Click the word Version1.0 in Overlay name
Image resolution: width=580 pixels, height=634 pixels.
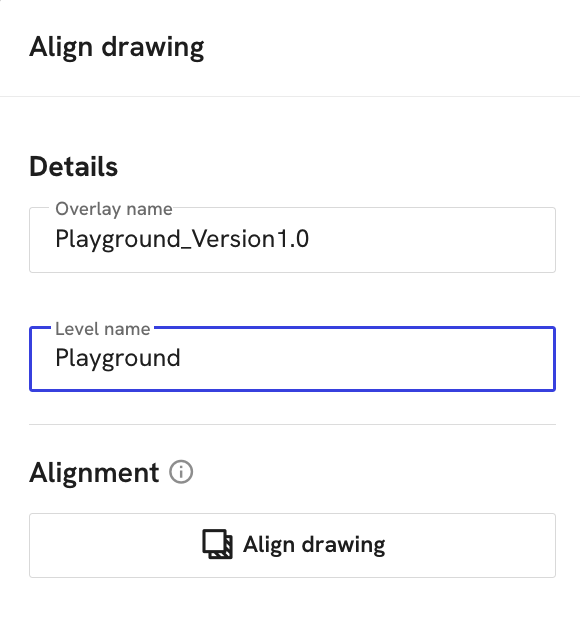(x=251, y=239)
